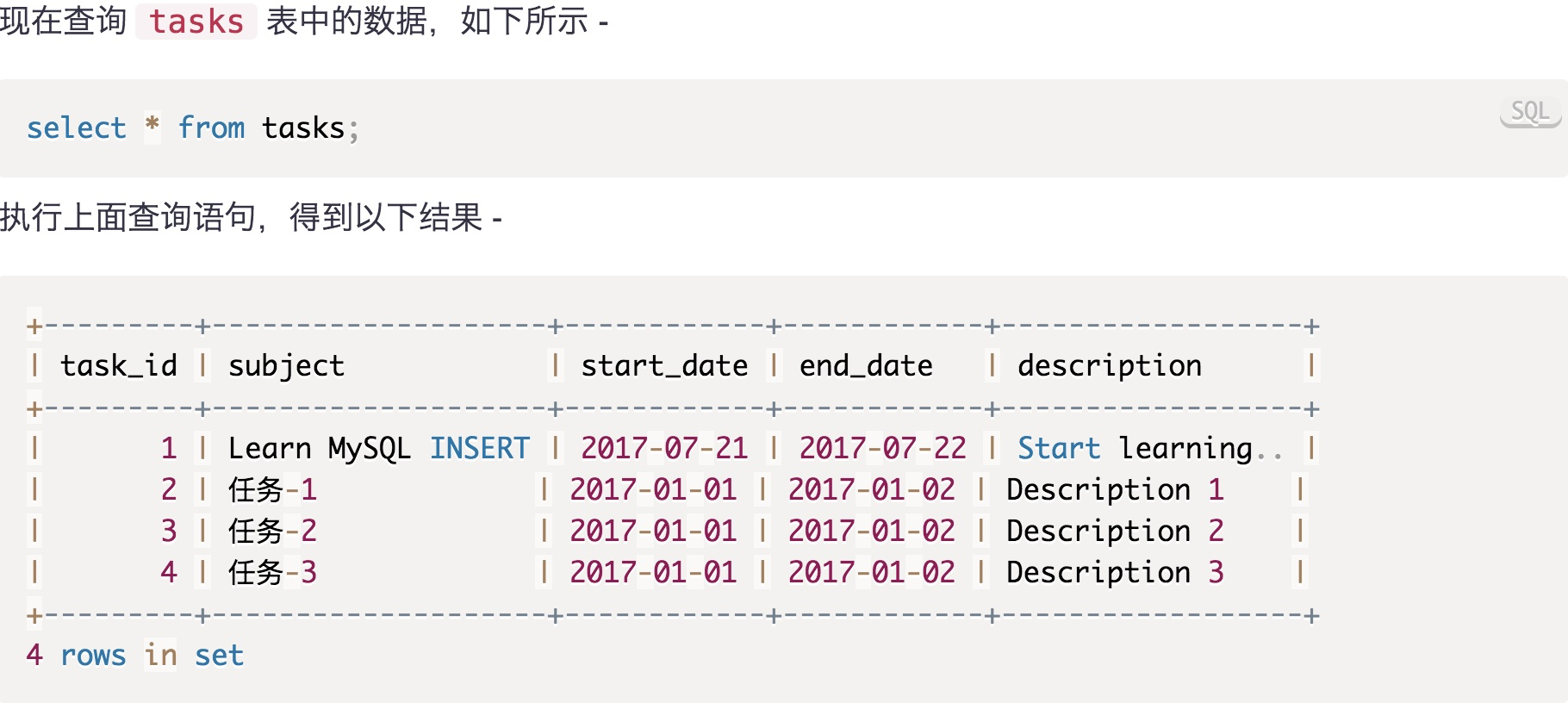Click the asterisk in the SQL query
The image size is (1568, 703).
(152, 127)
